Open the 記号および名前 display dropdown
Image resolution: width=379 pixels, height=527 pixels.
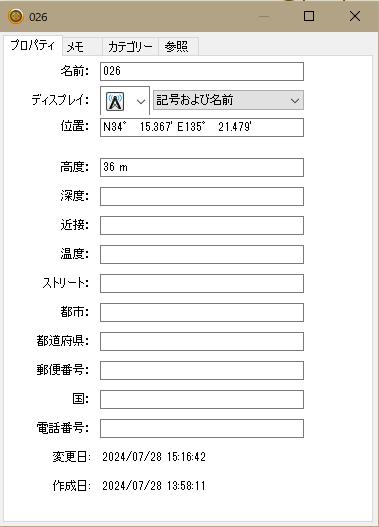click(228, 100)
